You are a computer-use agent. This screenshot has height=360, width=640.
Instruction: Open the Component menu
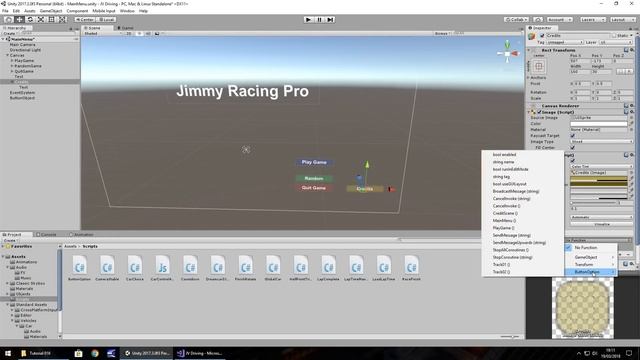coord(77,11)
